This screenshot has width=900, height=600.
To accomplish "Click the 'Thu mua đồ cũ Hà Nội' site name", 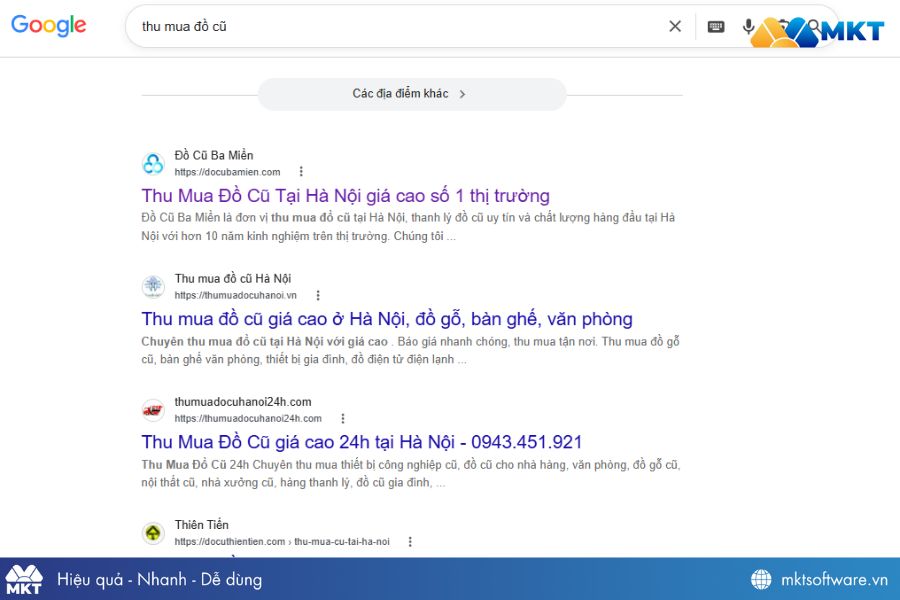I will pyautogui.click(x=232, y=278).
